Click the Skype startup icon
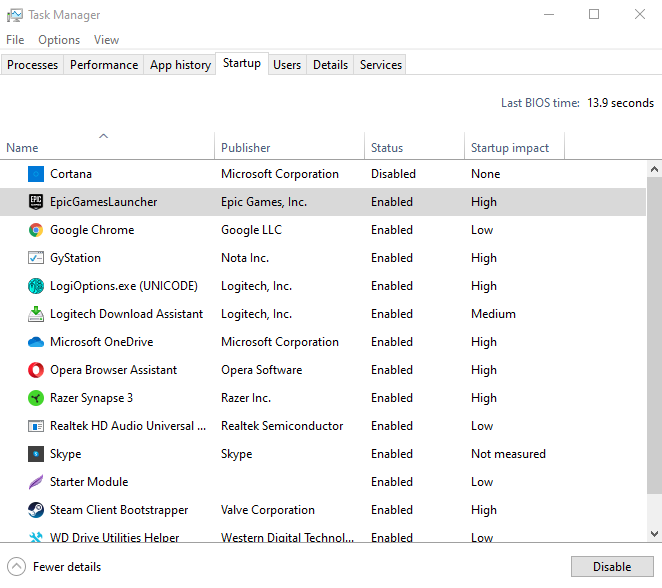The image size is (662, 588). coord(36,454)
